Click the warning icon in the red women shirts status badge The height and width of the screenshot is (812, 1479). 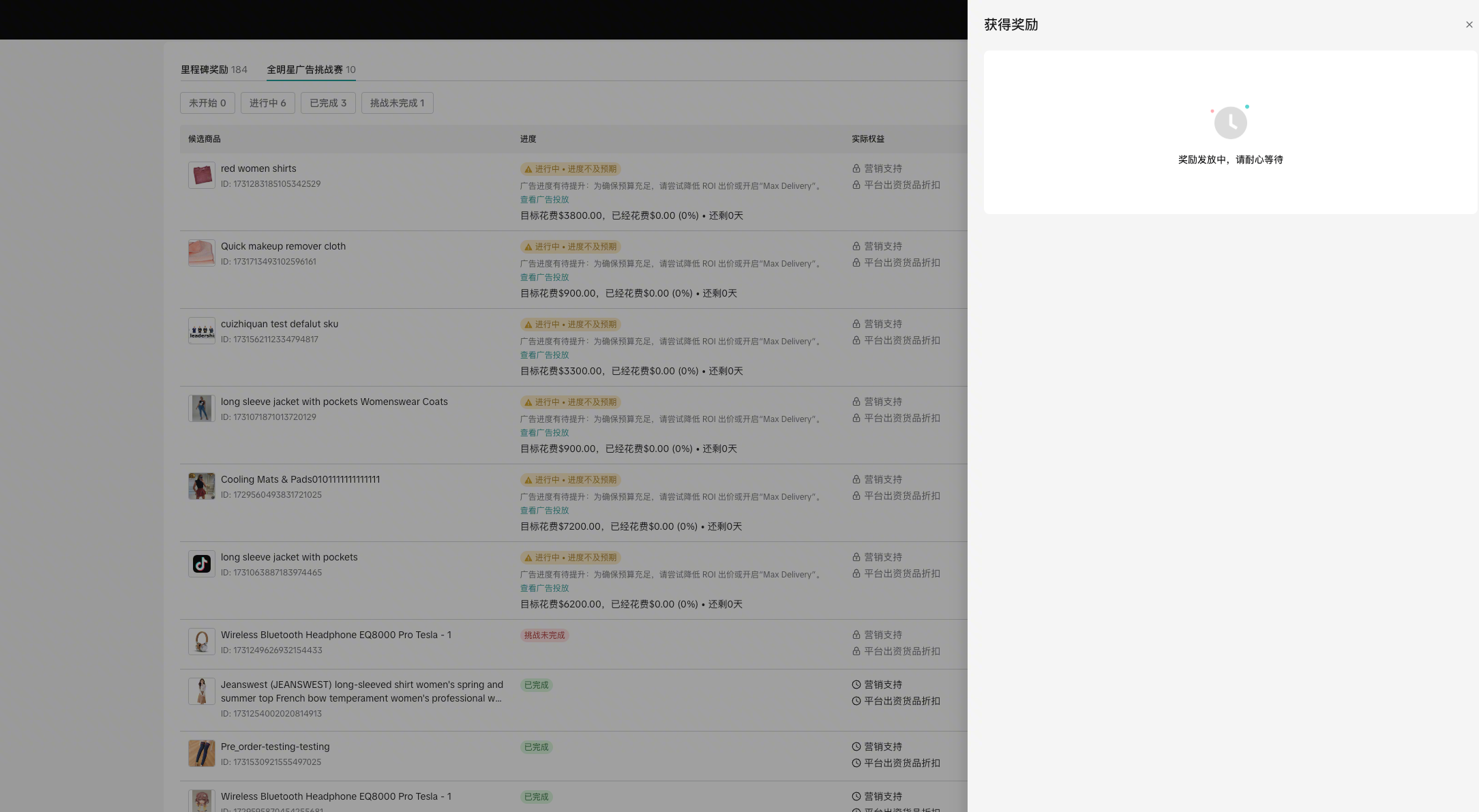click(528, 169)
